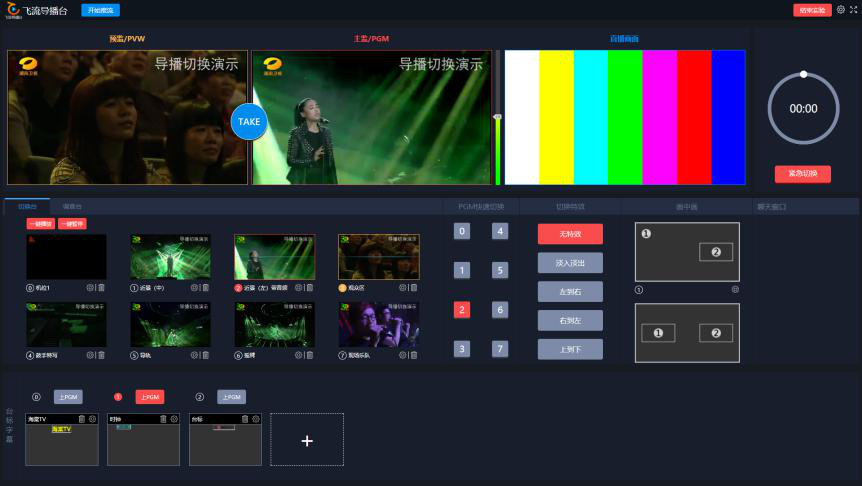
Task: Select PGM quick switch button 6
Action: click(x=500, y=310)
